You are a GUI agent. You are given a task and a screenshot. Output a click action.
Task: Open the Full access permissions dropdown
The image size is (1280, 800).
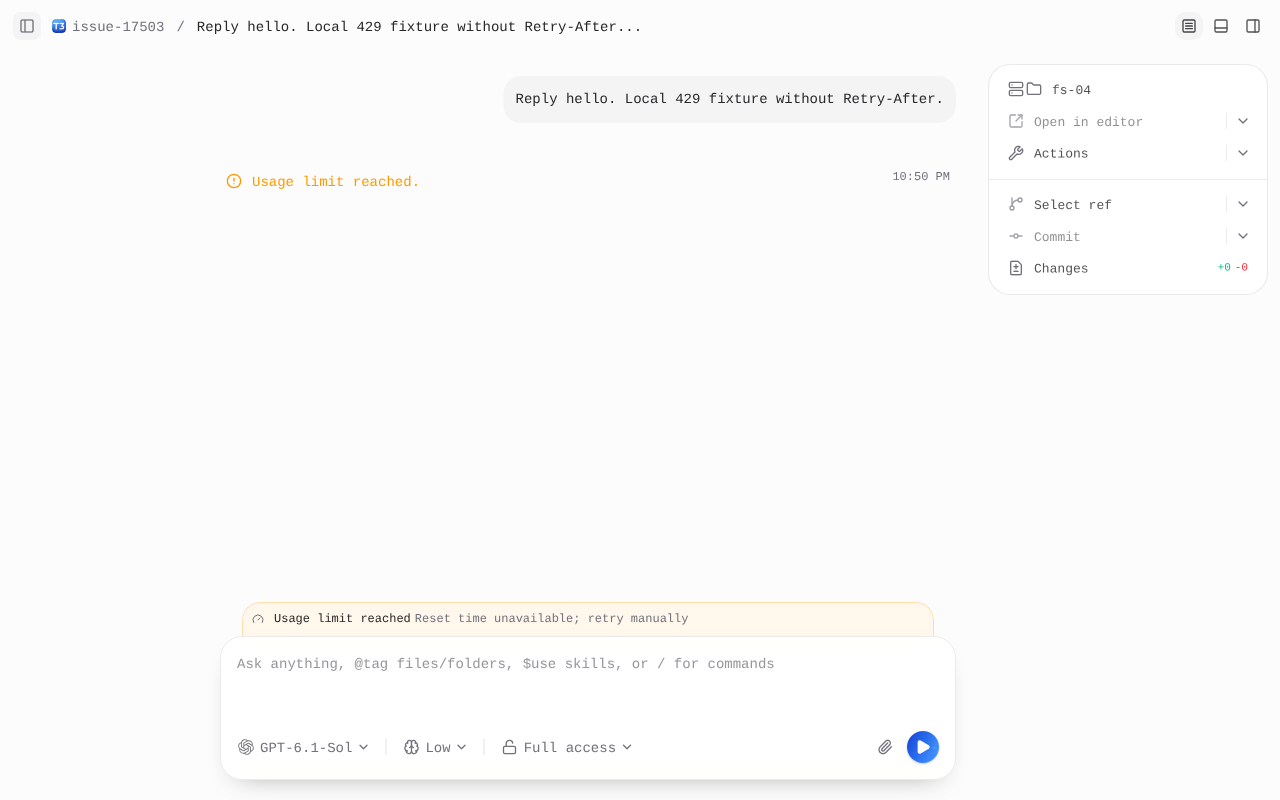[x=567, y=747]
